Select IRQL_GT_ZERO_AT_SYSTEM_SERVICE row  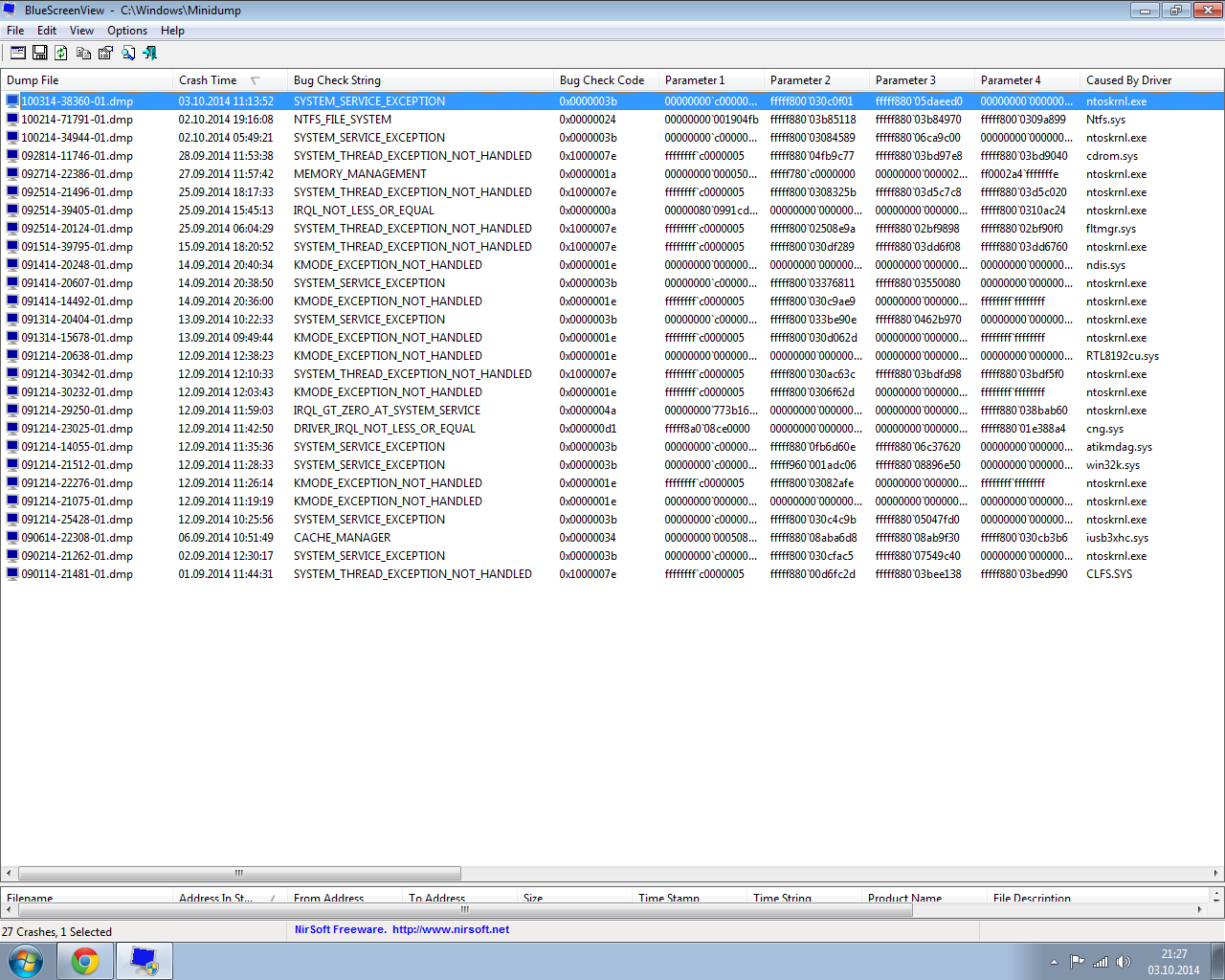(612, 411)
